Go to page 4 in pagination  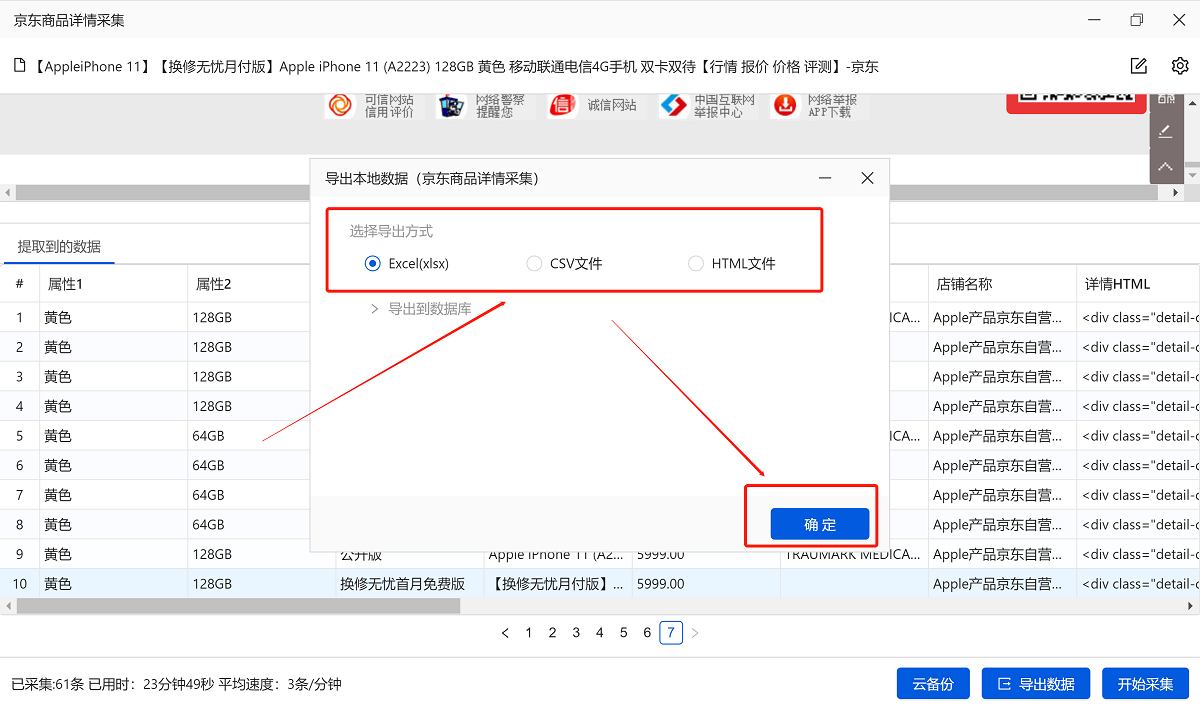600,633
